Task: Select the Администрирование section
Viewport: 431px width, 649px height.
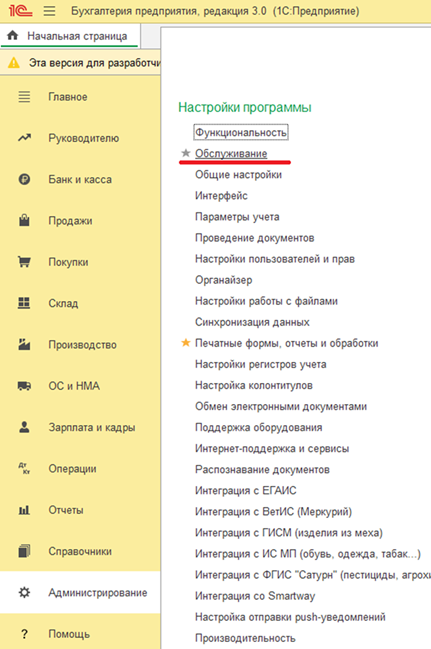Action: (x=80, y=593)
